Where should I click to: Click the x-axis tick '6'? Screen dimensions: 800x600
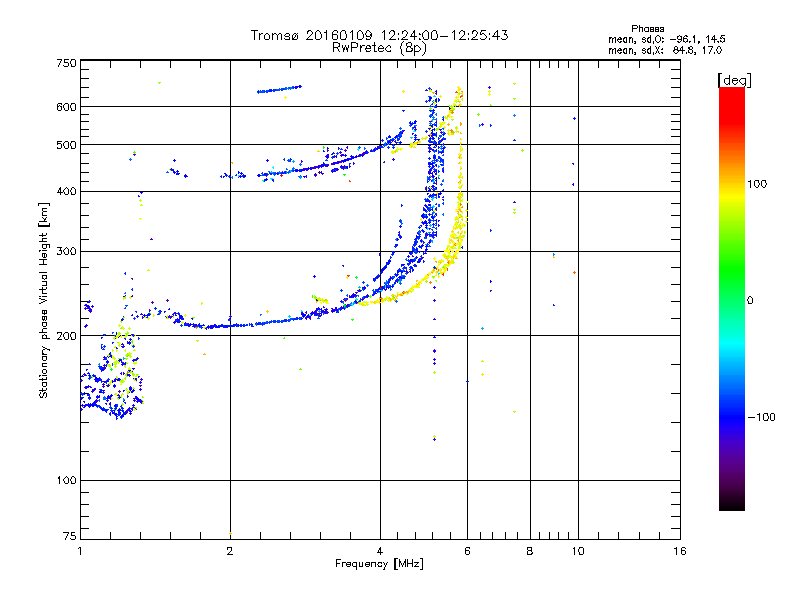click(x=467, y=551)
